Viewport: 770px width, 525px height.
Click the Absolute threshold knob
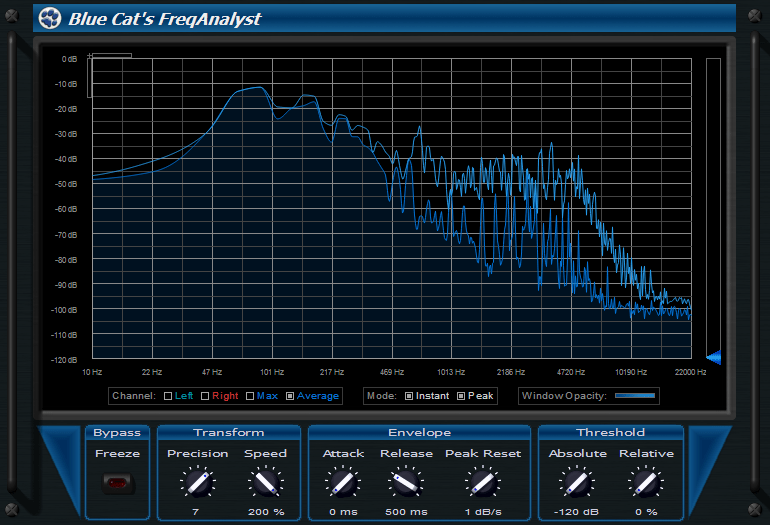(577, 484)
